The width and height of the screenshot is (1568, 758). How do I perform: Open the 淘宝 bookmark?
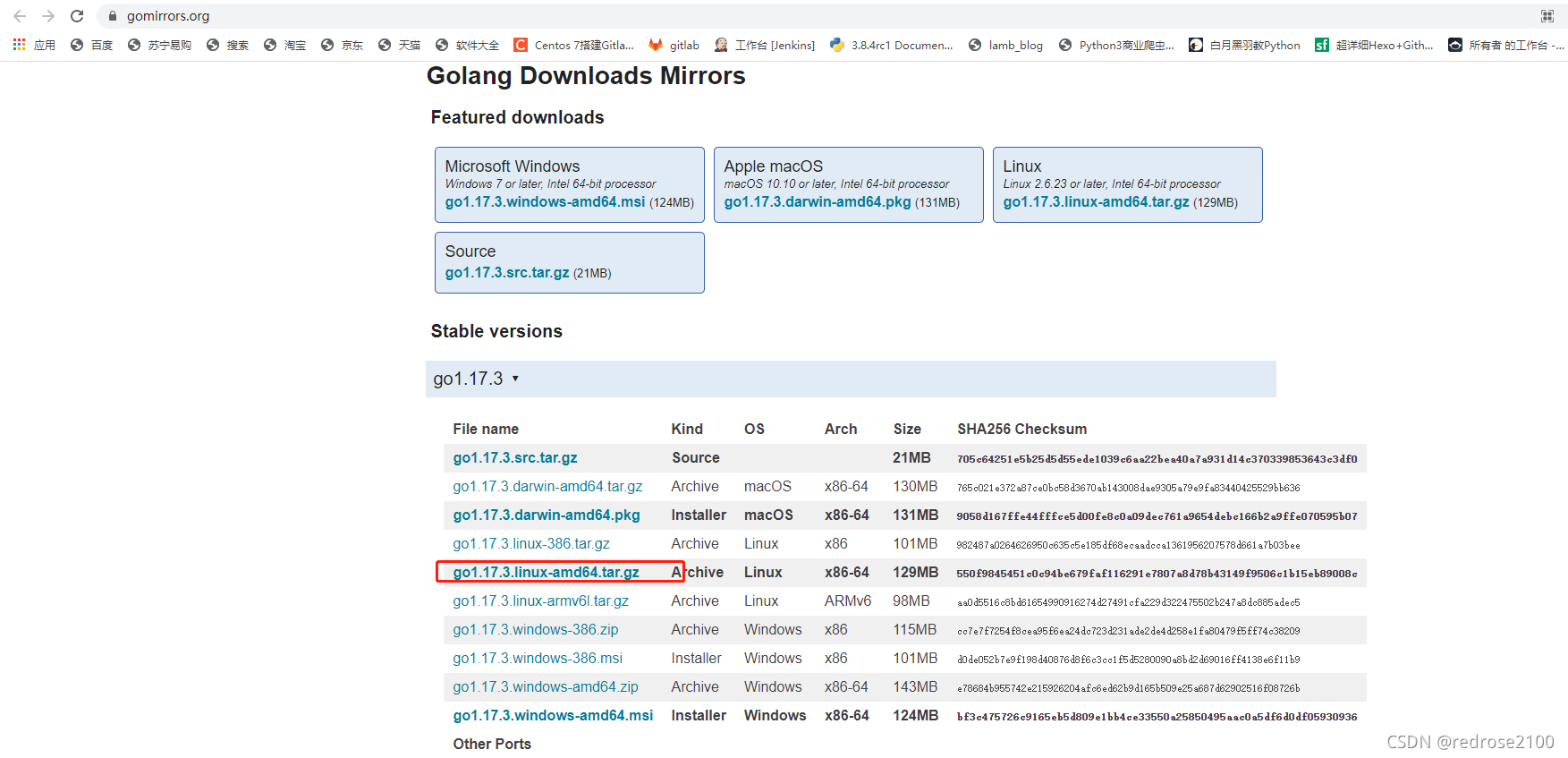pos(284,45)
